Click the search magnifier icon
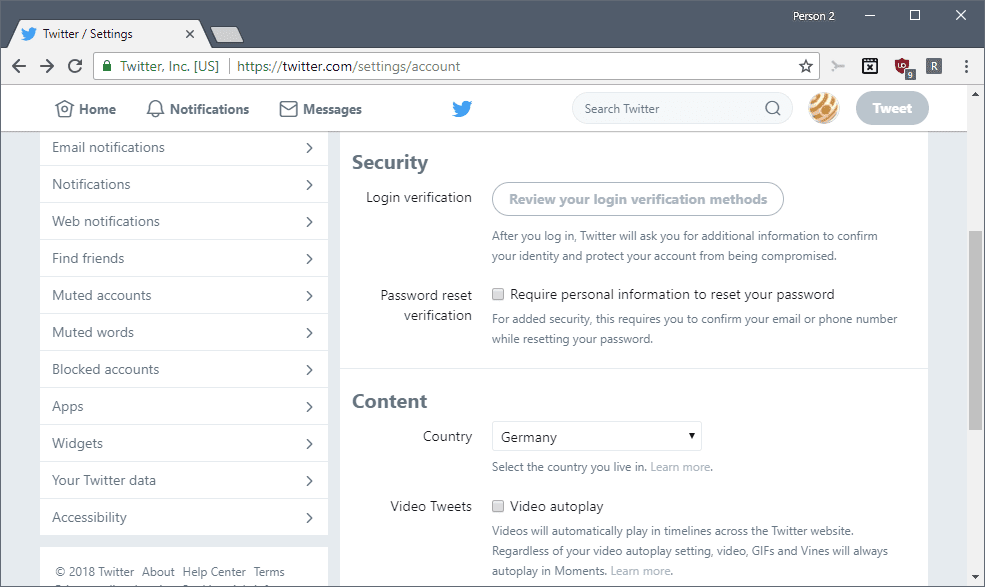The width and height of the screenshot is (985, 587). [773, 109]
